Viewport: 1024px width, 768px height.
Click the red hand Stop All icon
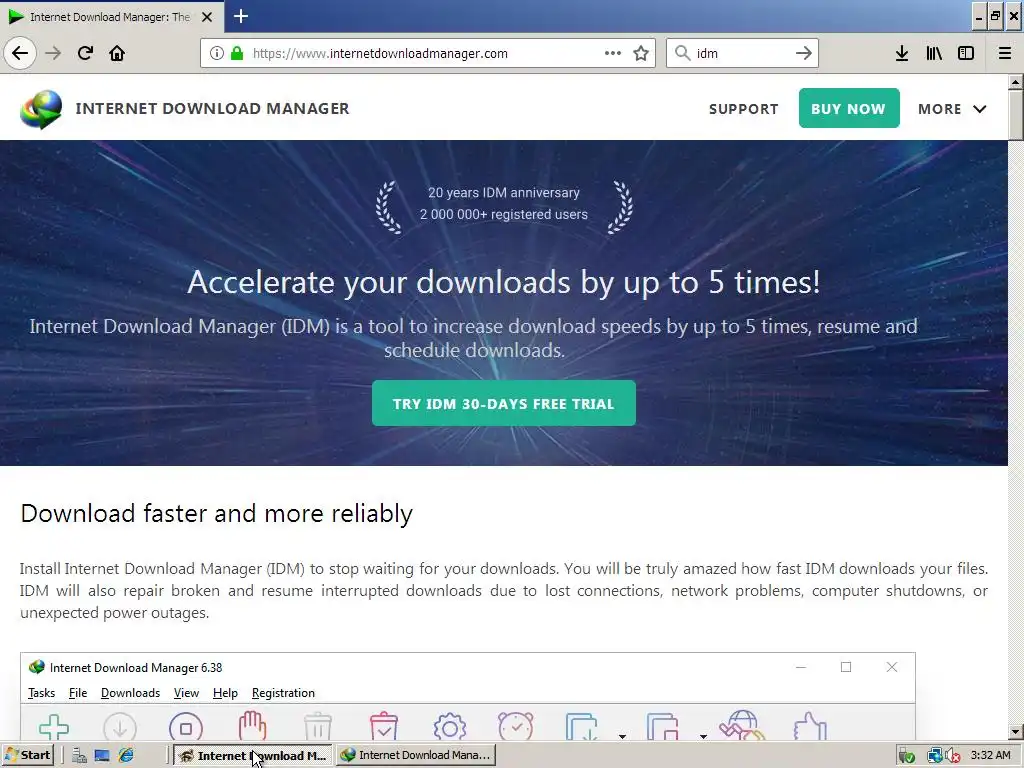[x=252, y=726]
